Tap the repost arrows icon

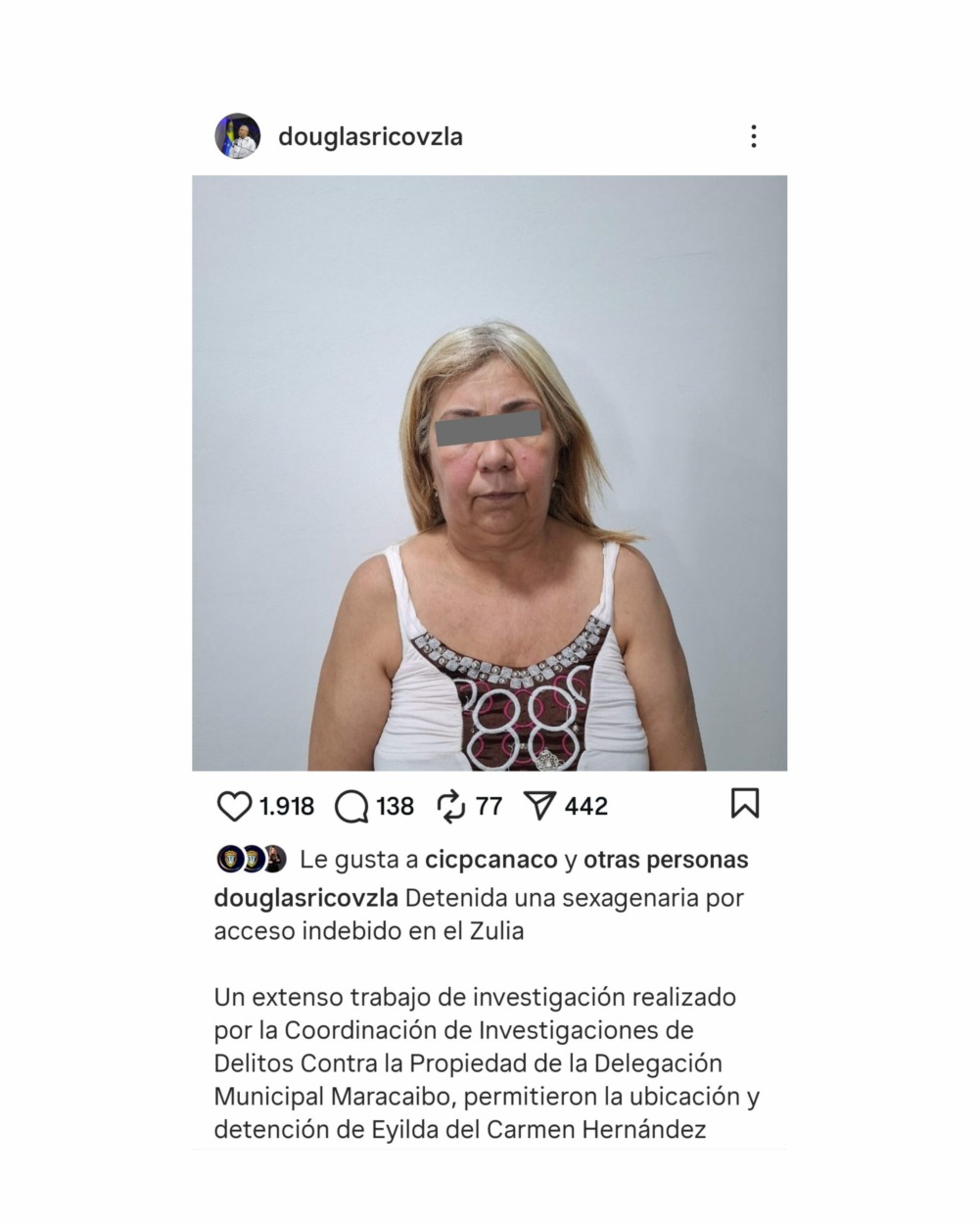click(x=450, y=807)
